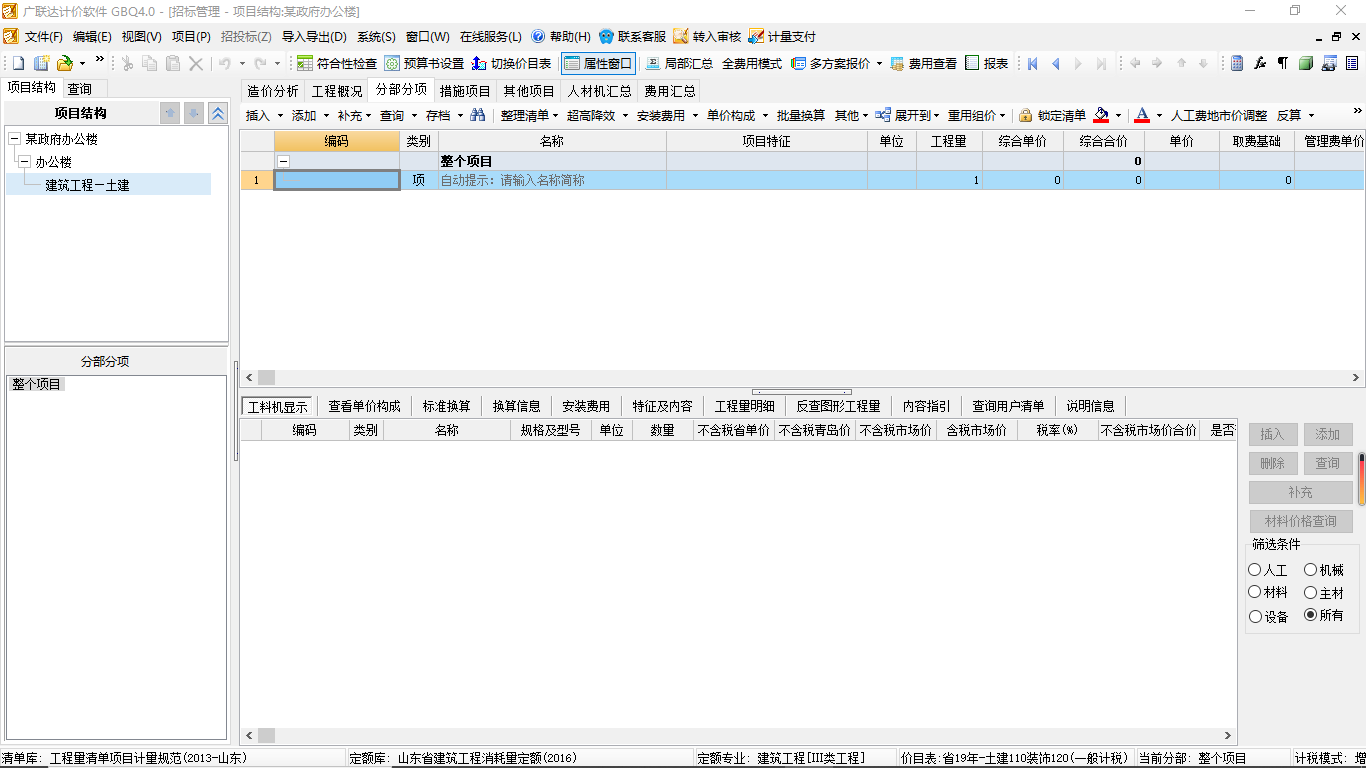This screenshot has width=1366, height=768.
Task: Open the 特征及内容 tab
Action: click(662, 406)
